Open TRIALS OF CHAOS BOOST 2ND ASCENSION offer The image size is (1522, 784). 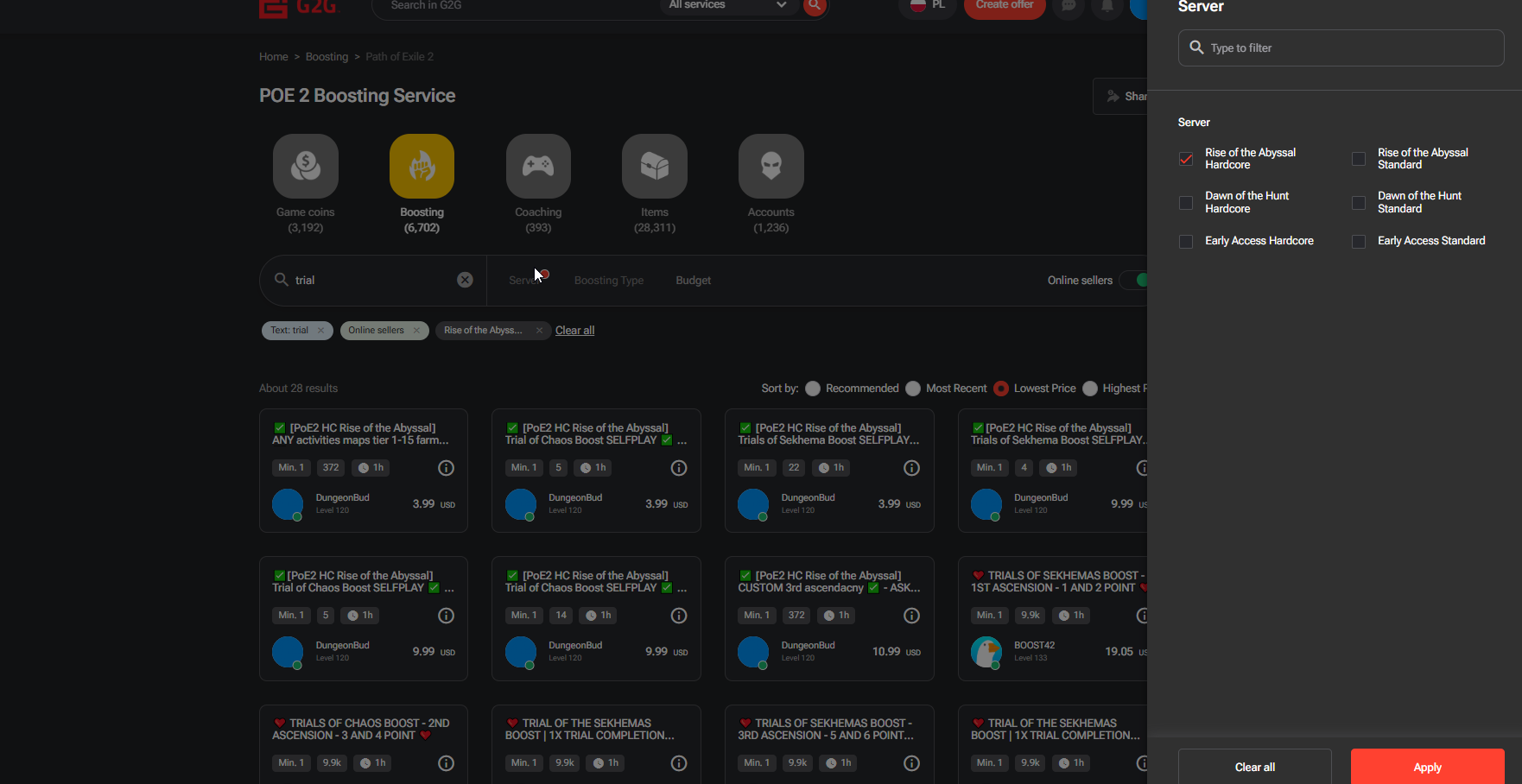363,744
